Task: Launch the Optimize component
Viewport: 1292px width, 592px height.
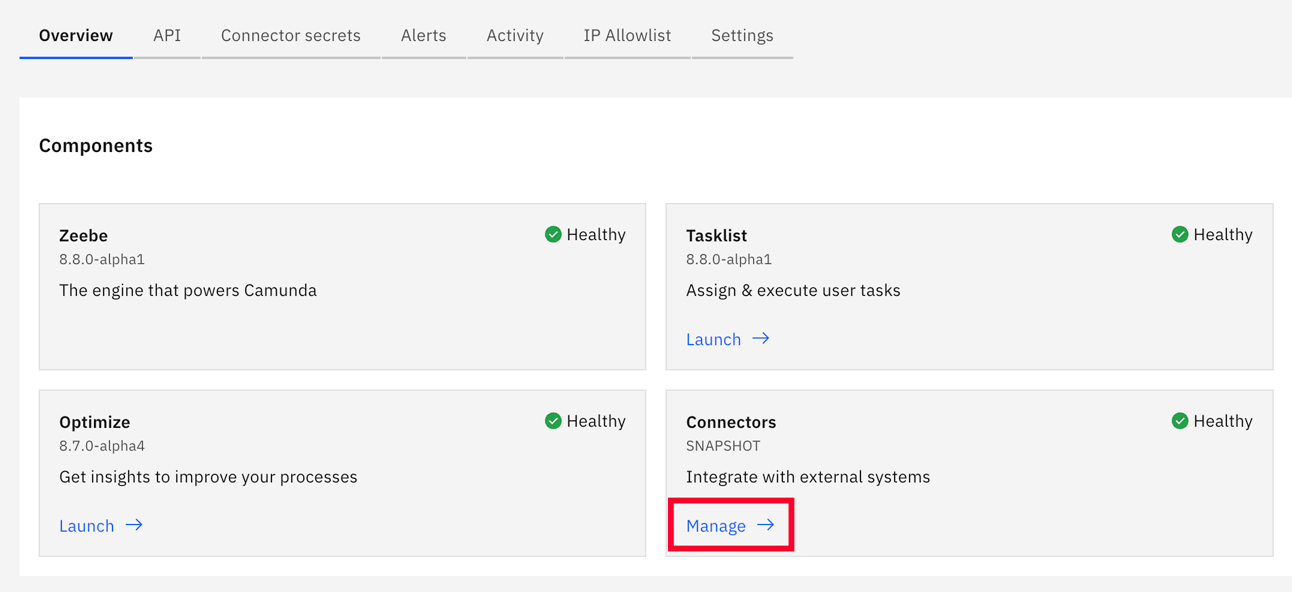Action: tap(87, 525)
